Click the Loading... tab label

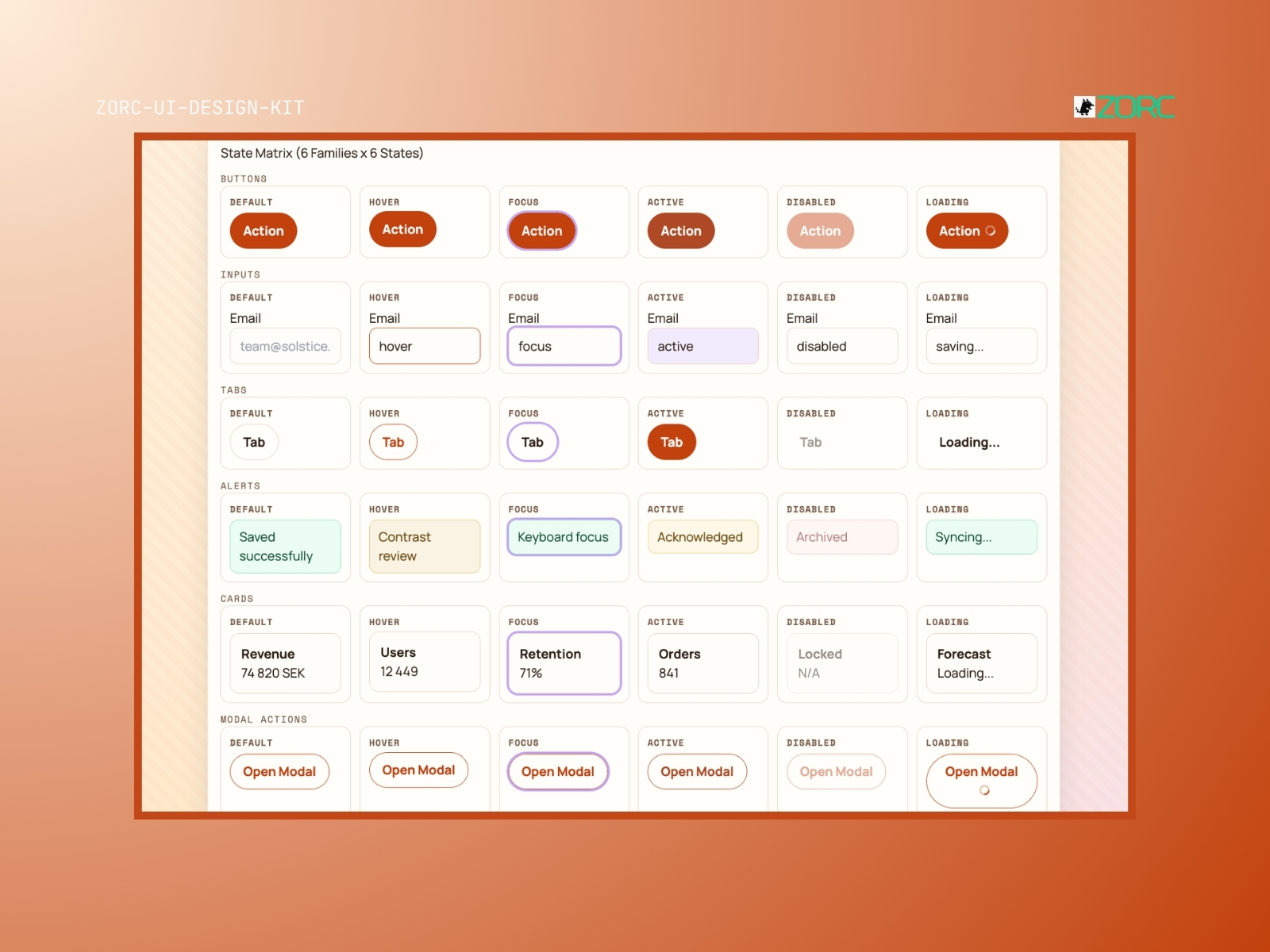click(969, 442)
